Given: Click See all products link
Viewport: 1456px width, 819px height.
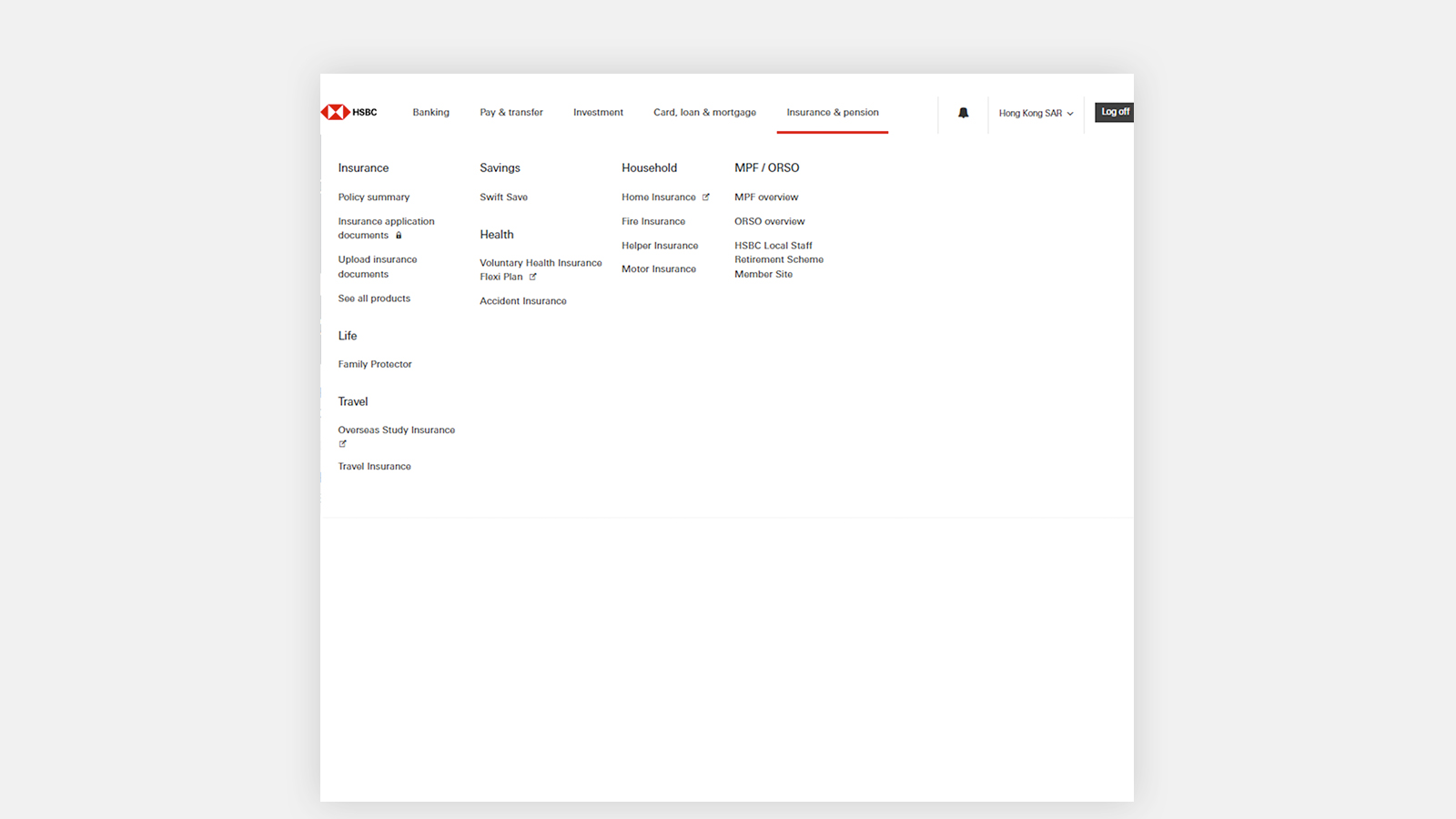Looking at the screenshot, I should tap(374, 298).
